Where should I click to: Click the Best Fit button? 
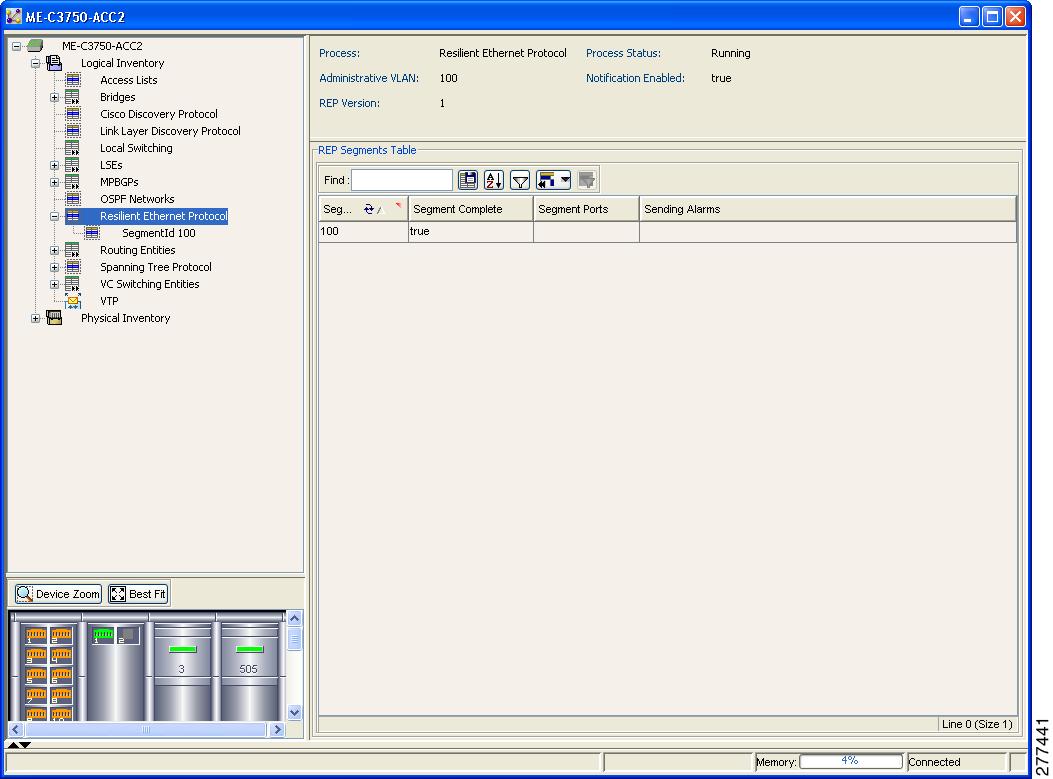pyautogui.click(x=138, y=594)
